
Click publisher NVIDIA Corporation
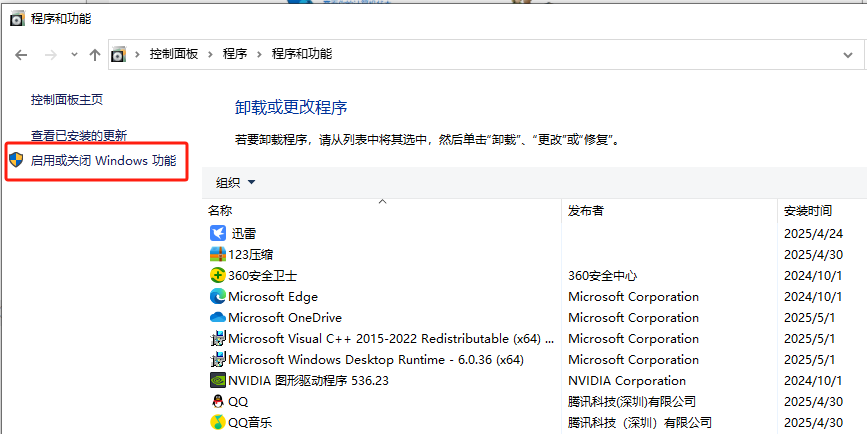click(x=627, y=381)
